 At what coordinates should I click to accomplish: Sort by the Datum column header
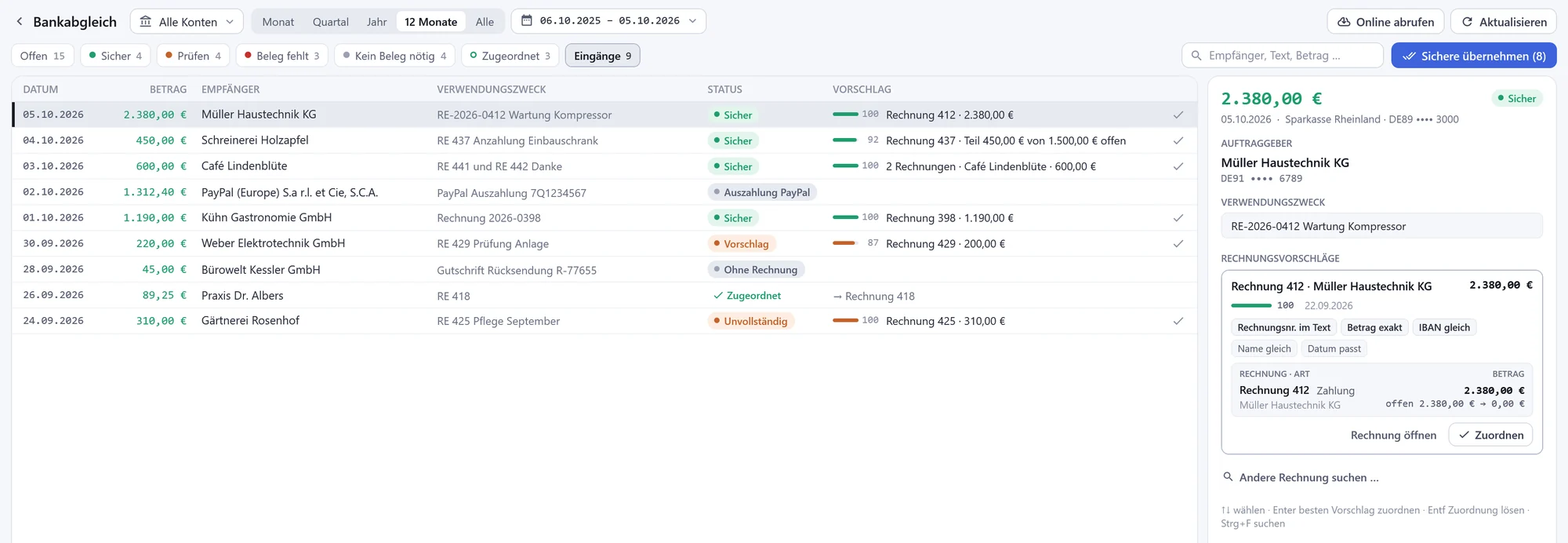click(41, 89)
